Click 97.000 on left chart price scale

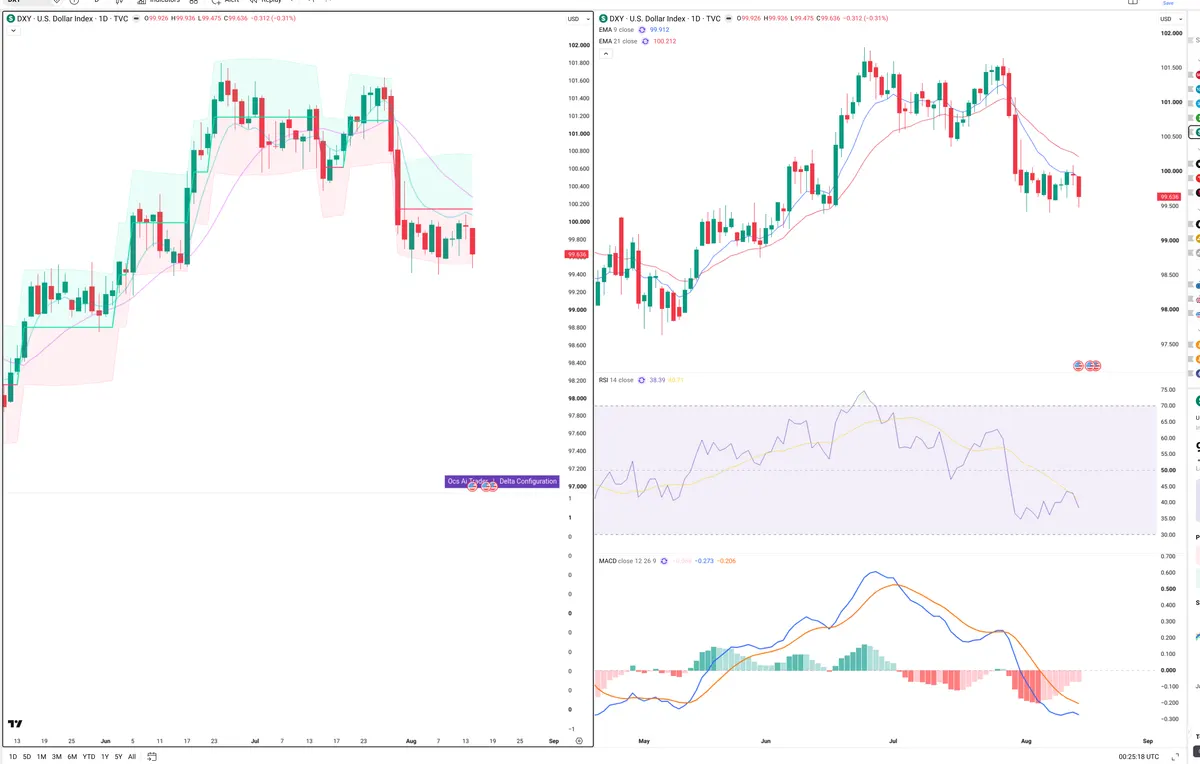pyautogui.click(x=577, y=486)
